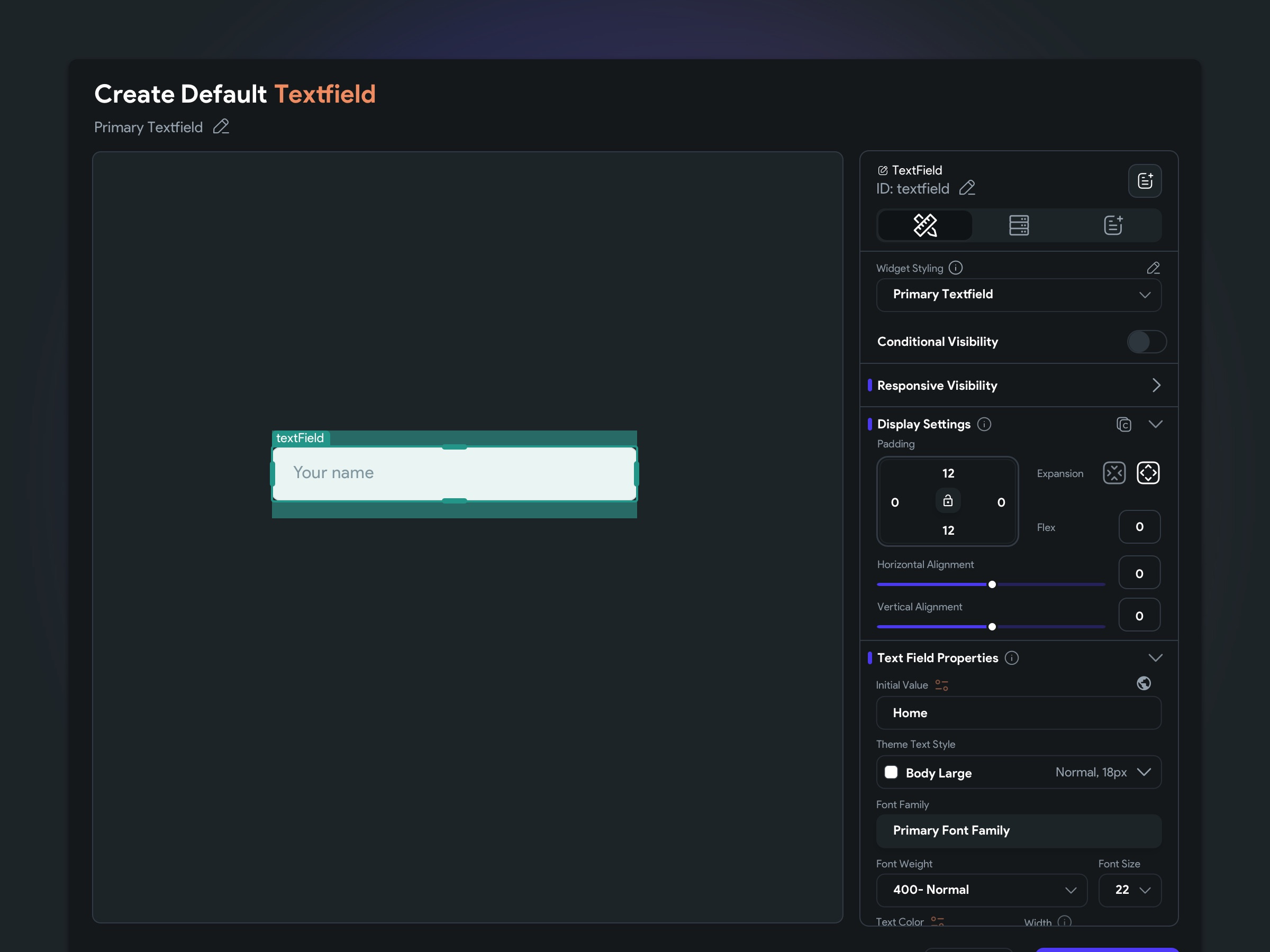Screen dimensions: 1270x952
Task: Collapse the Display Settings section
Action: click(x=1156, y=424)
